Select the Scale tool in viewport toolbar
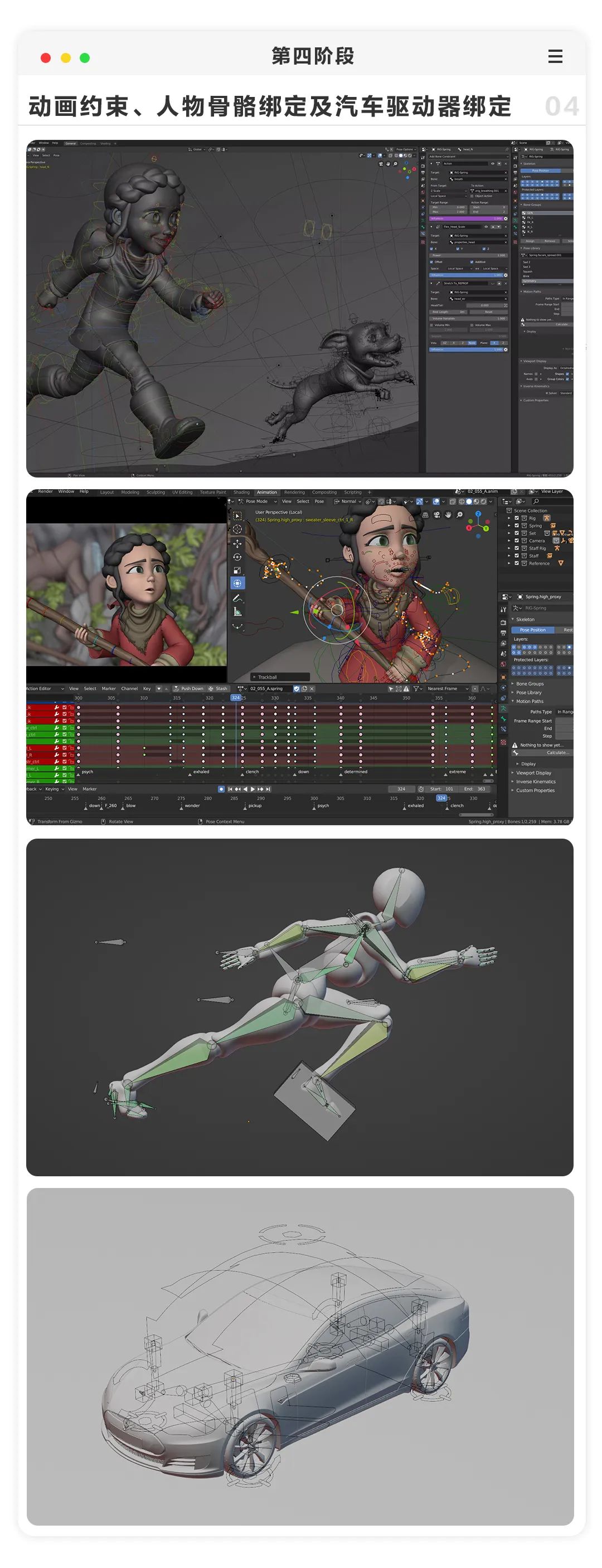 pyautogui.click(x=237, y=571)
